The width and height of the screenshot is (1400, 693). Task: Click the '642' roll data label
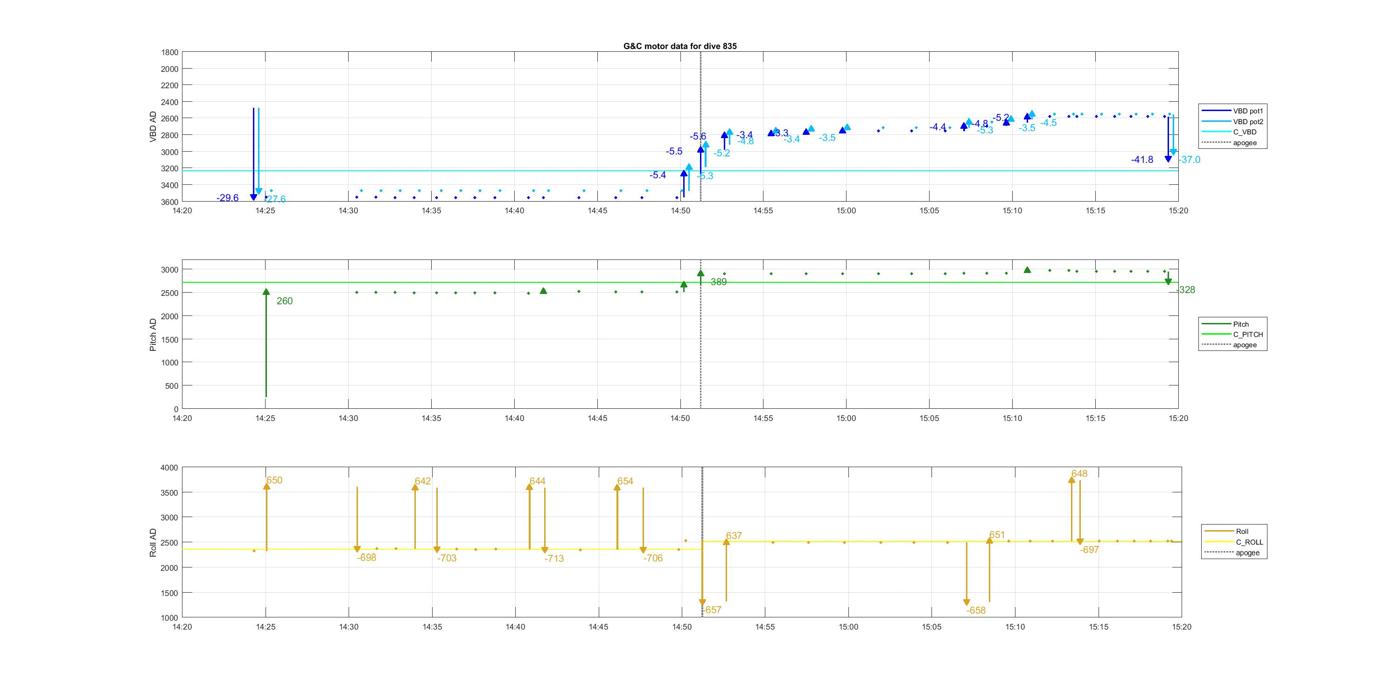[x=423, y=481]
